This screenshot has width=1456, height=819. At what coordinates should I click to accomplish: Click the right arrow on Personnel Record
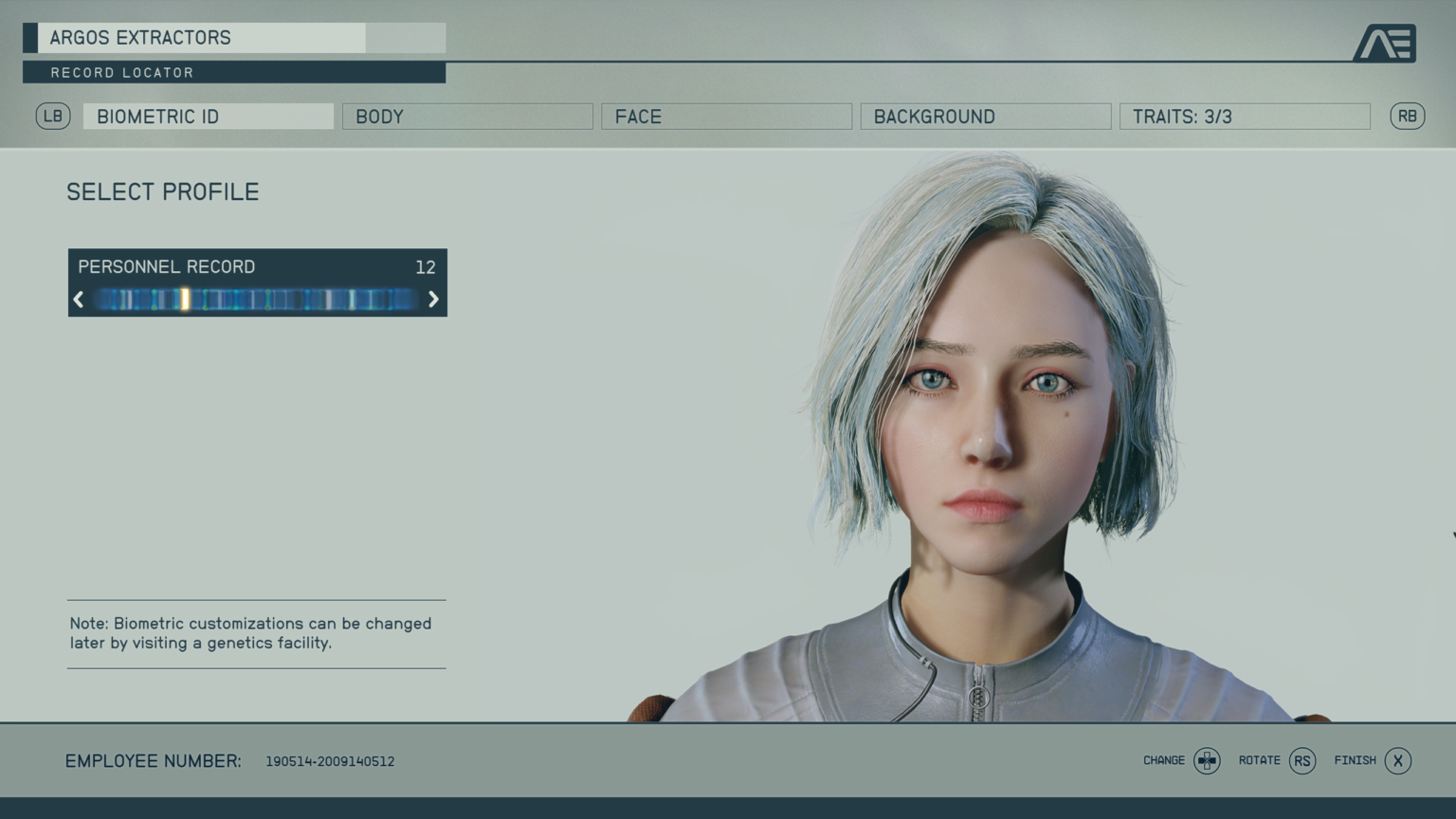434,299
